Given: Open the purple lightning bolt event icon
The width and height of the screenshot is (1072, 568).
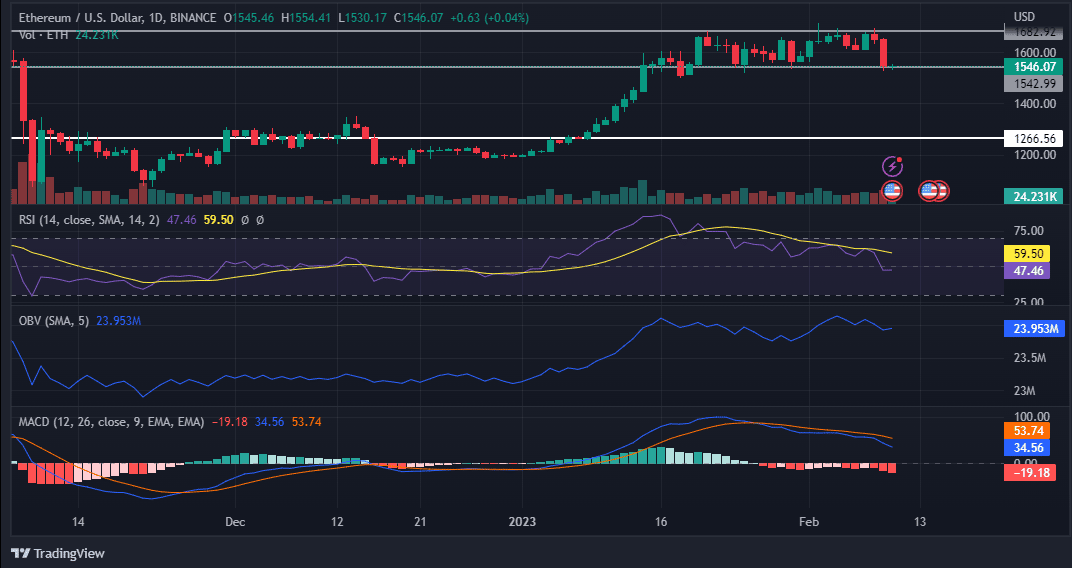Looking at the screenshot, I should coord(892,166).
